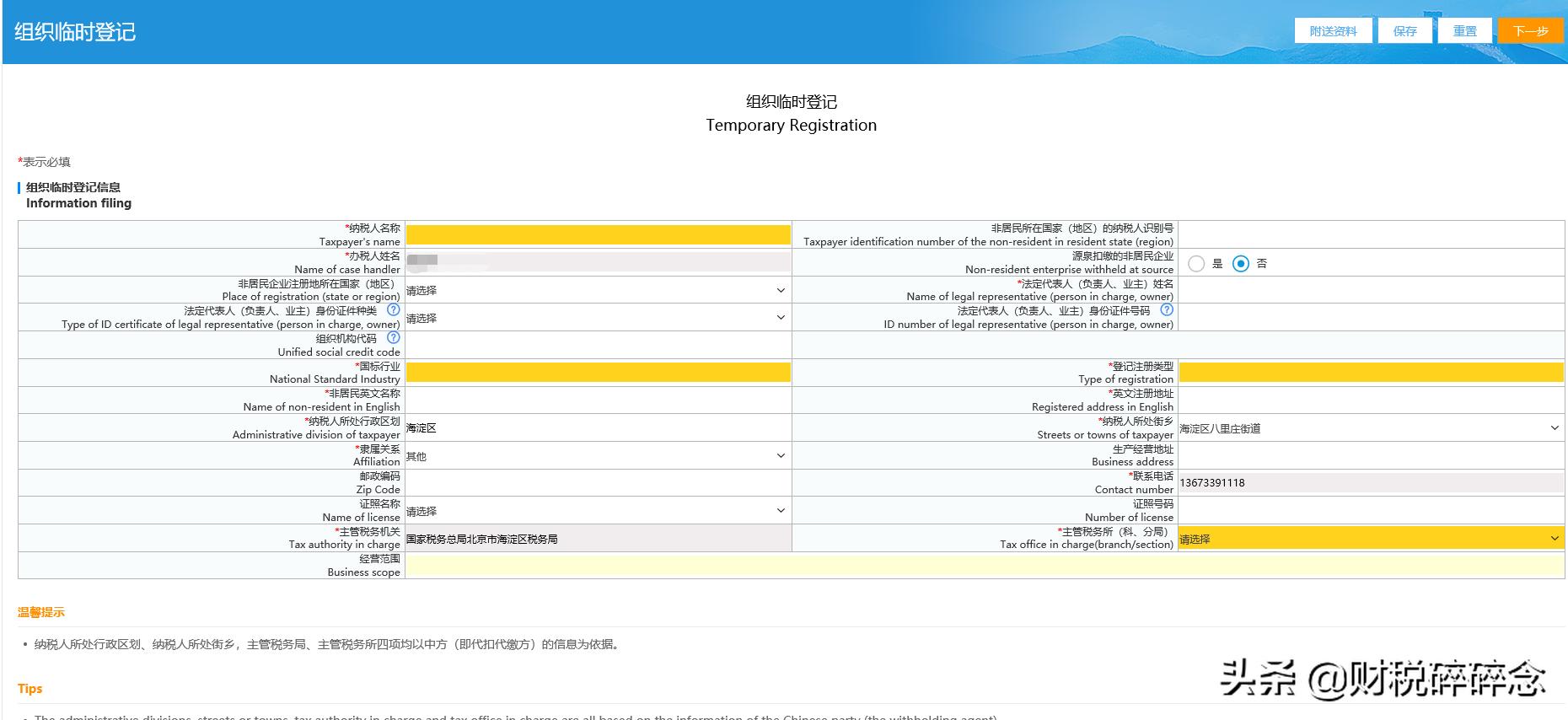This screenshot has width=1568, height=720.
Task: Click the Type of registration field
Action: pos(1370,373)
